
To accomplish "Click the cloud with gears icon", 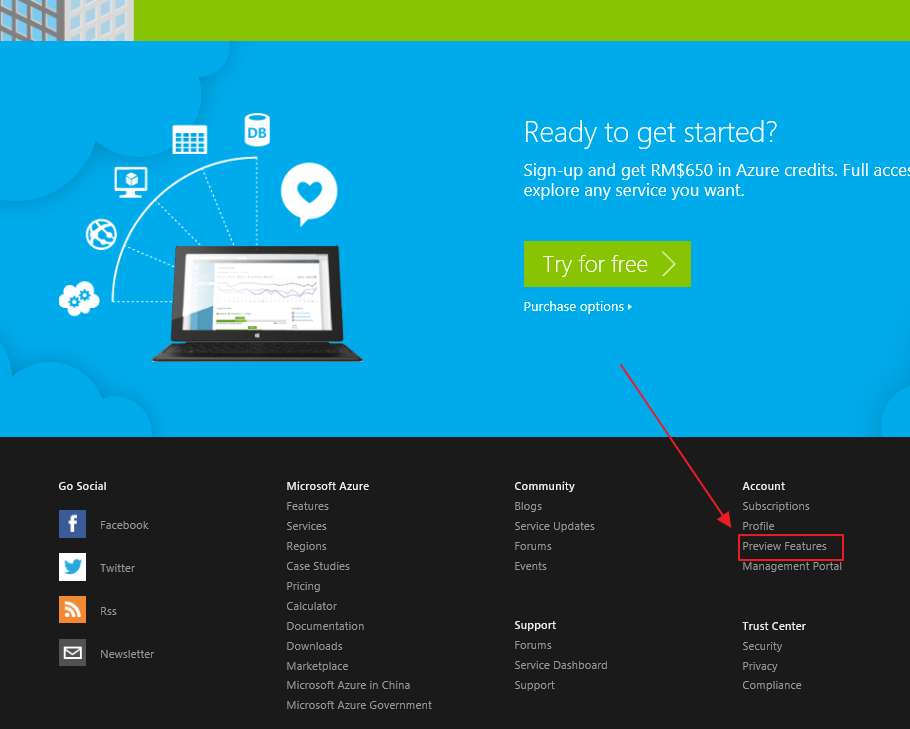I will [x=79, y=298].
